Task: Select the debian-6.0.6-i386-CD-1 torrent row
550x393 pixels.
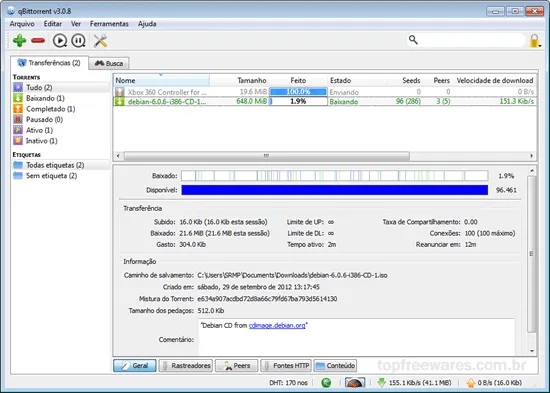Action: click(x=325, y=101)
